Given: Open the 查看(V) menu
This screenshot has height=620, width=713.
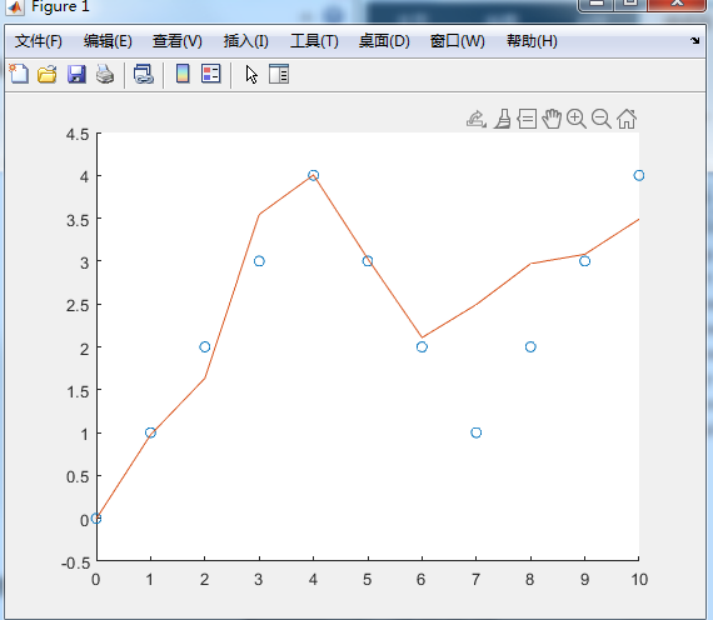Looking at the screenshot, I should click(177, 41).
